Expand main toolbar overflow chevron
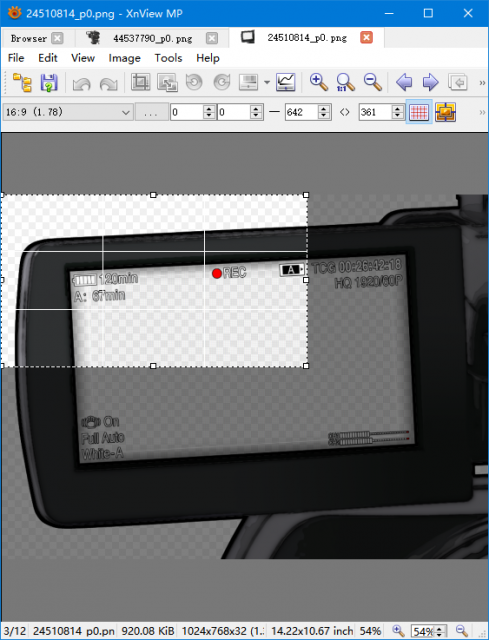 482,82
